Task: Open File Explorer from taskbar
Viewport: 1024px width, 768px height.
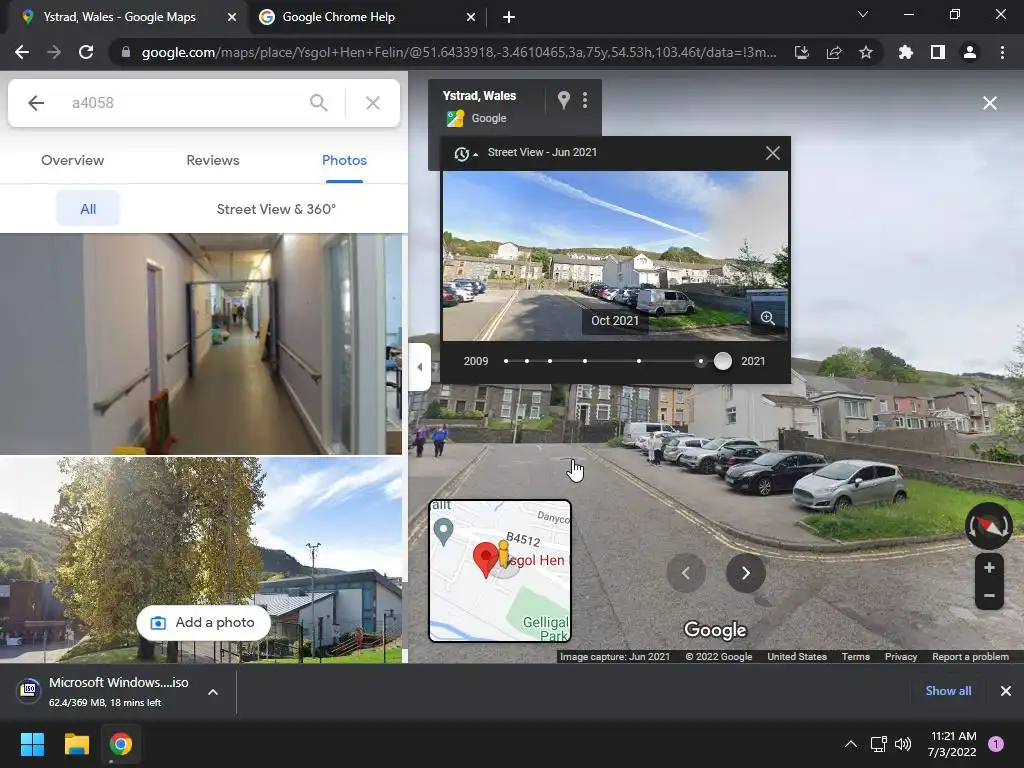Action: tap(76, 744)
